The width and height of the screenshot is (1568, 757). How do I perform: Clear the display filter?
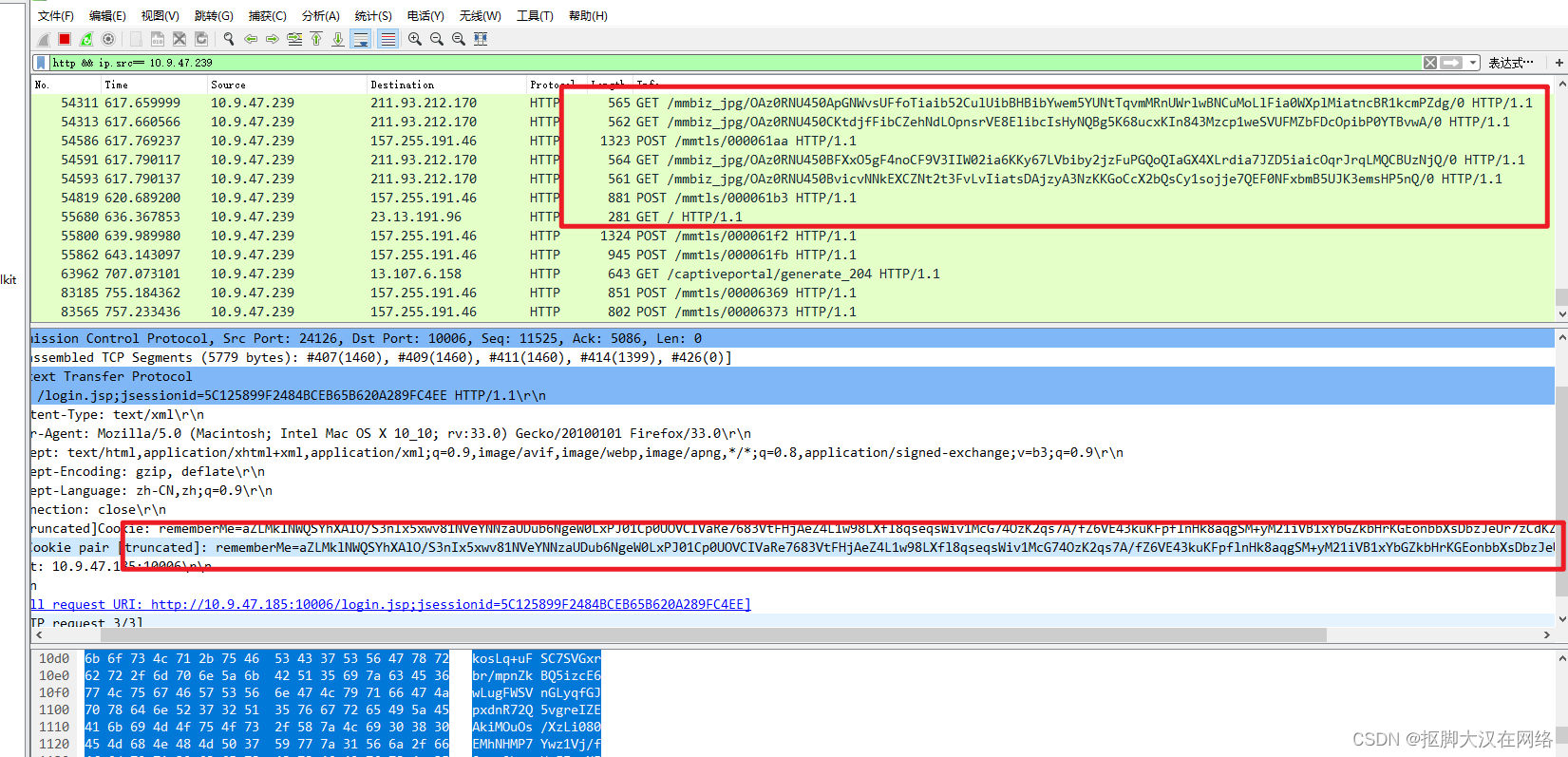(x=1430, y=63)
